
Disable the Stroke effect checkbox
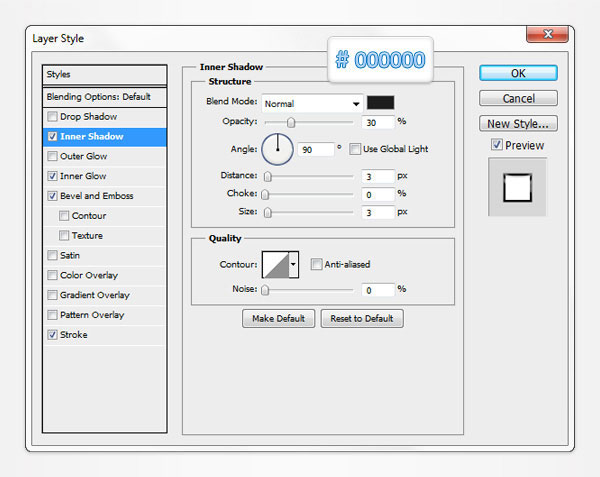[x=52, y=335]
